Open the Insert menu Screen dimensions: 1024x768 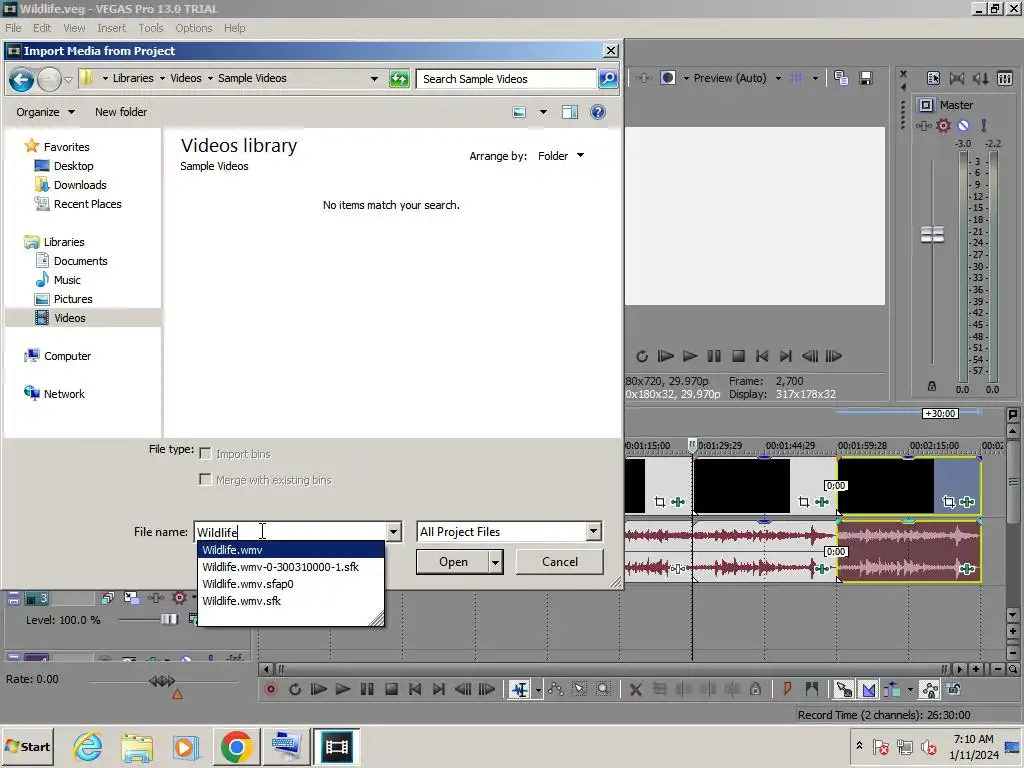pyautogui.click(x=111, y=28)
